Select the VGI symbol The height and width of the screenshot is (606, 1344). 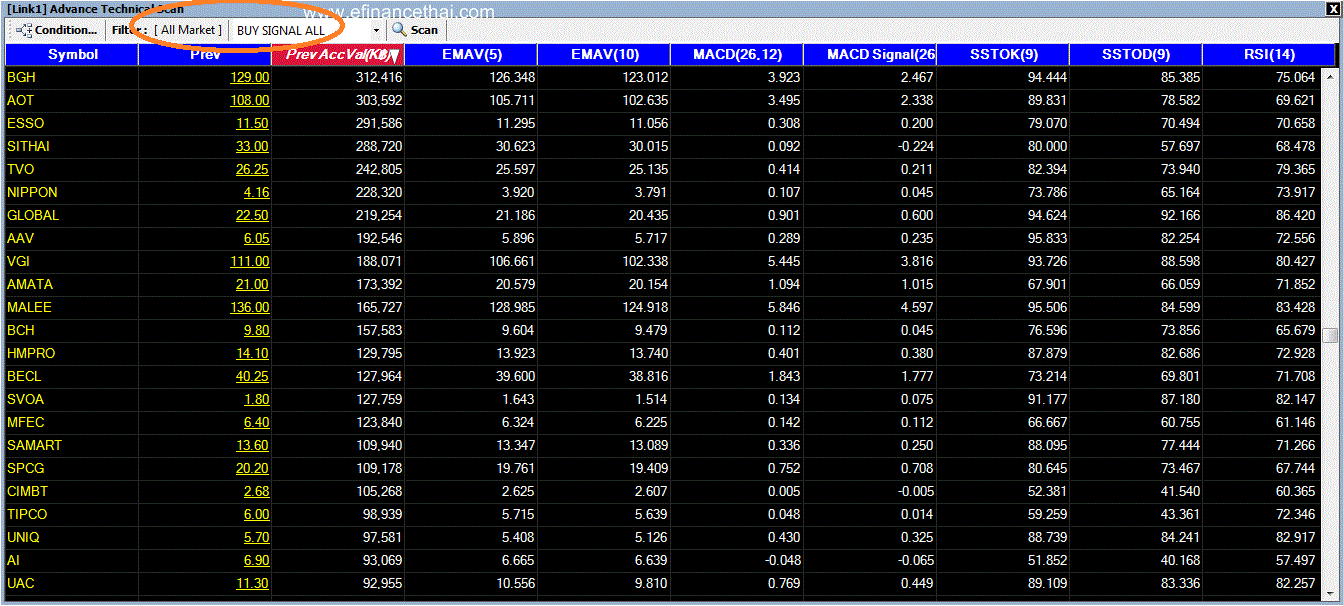click(x=19, y=261)
